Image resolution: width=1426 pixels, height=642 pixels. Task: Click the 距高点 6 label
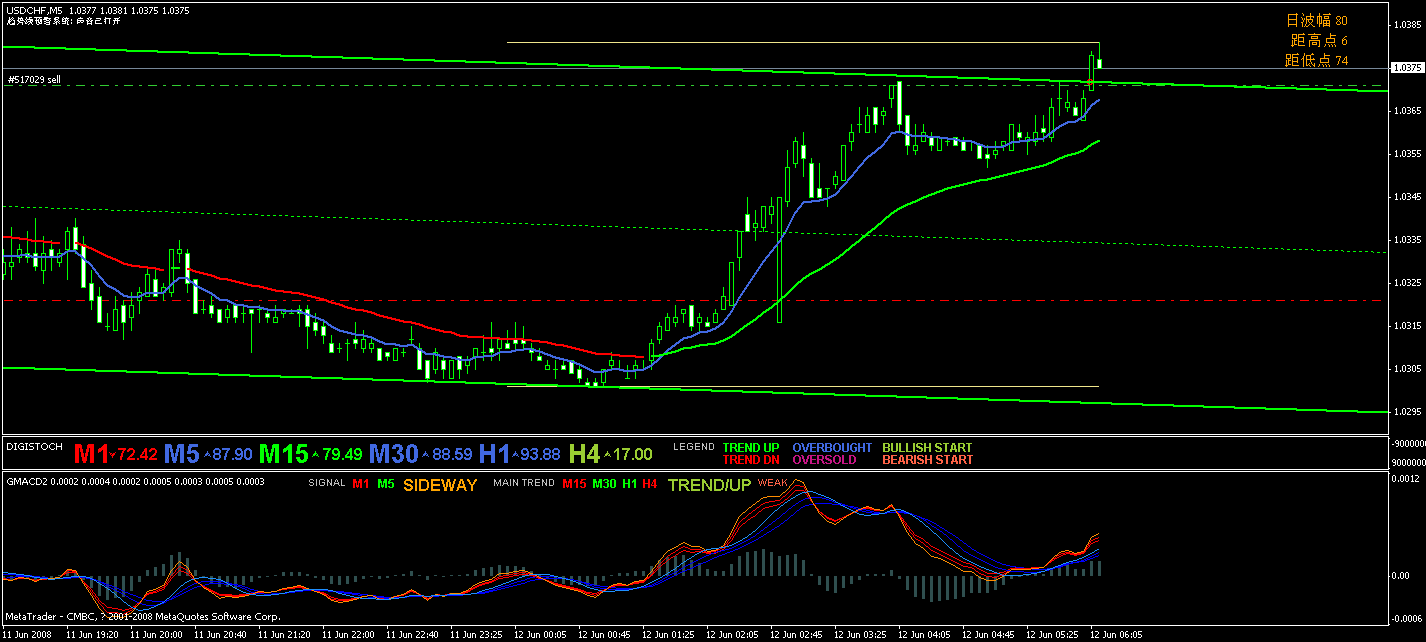coord(1319,41)
